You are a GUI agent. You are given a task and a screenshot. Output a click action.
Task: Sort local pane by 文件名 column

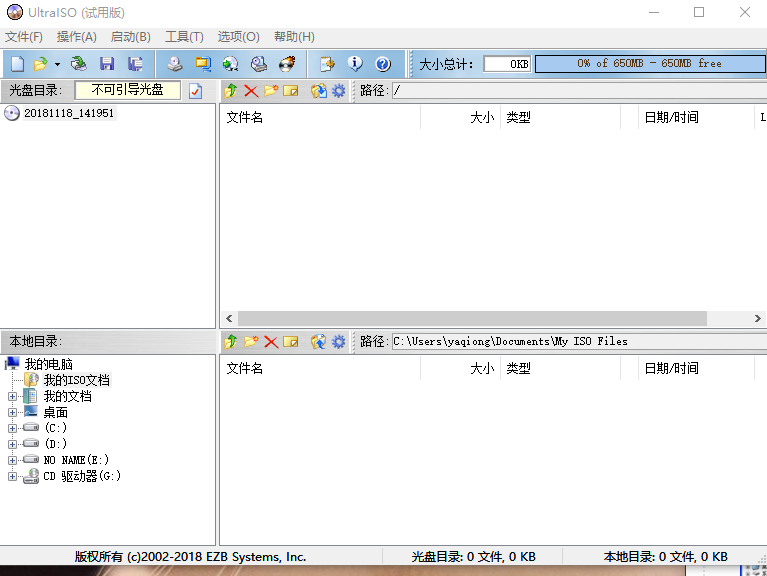[x=320, y=368]
